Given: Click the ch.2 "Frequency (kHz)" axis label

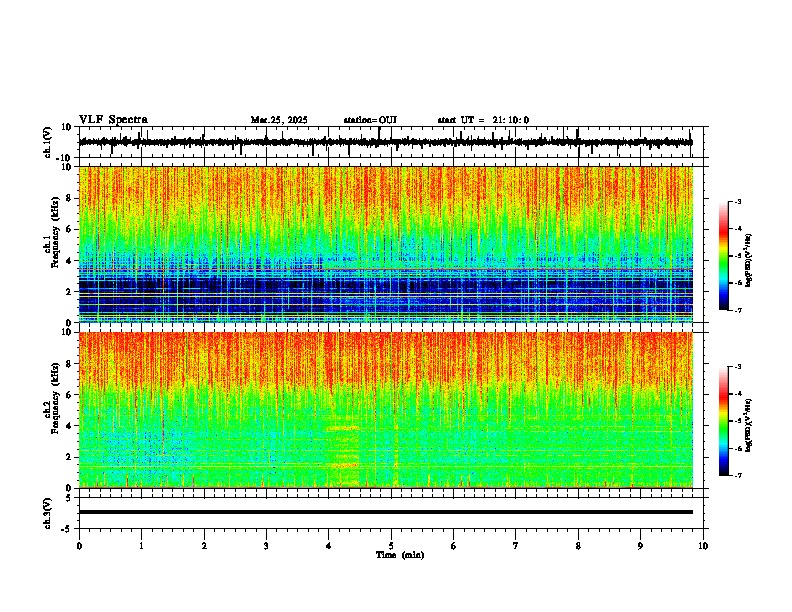Looking at the screenshot, I should [55, 398].
